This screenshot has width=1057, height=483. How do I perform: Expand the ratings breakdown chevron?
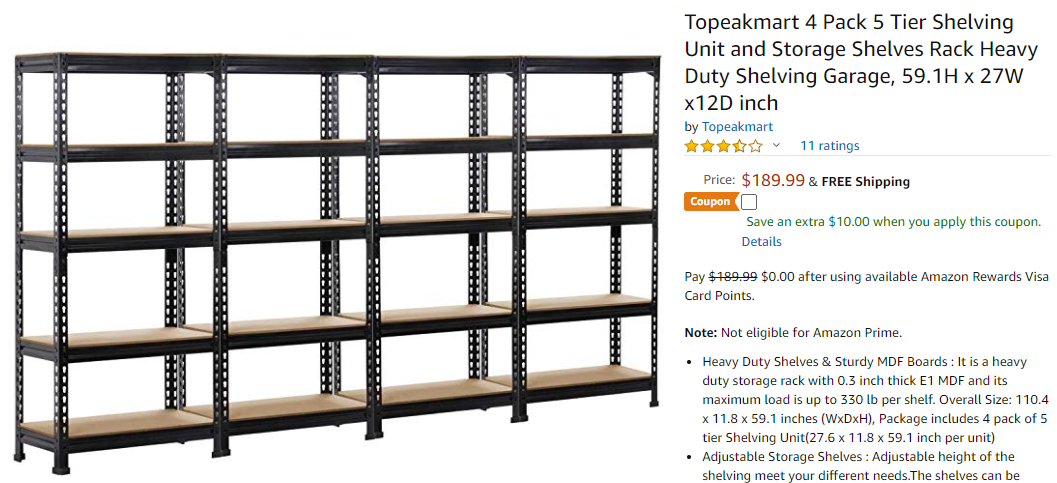[776, 146]
